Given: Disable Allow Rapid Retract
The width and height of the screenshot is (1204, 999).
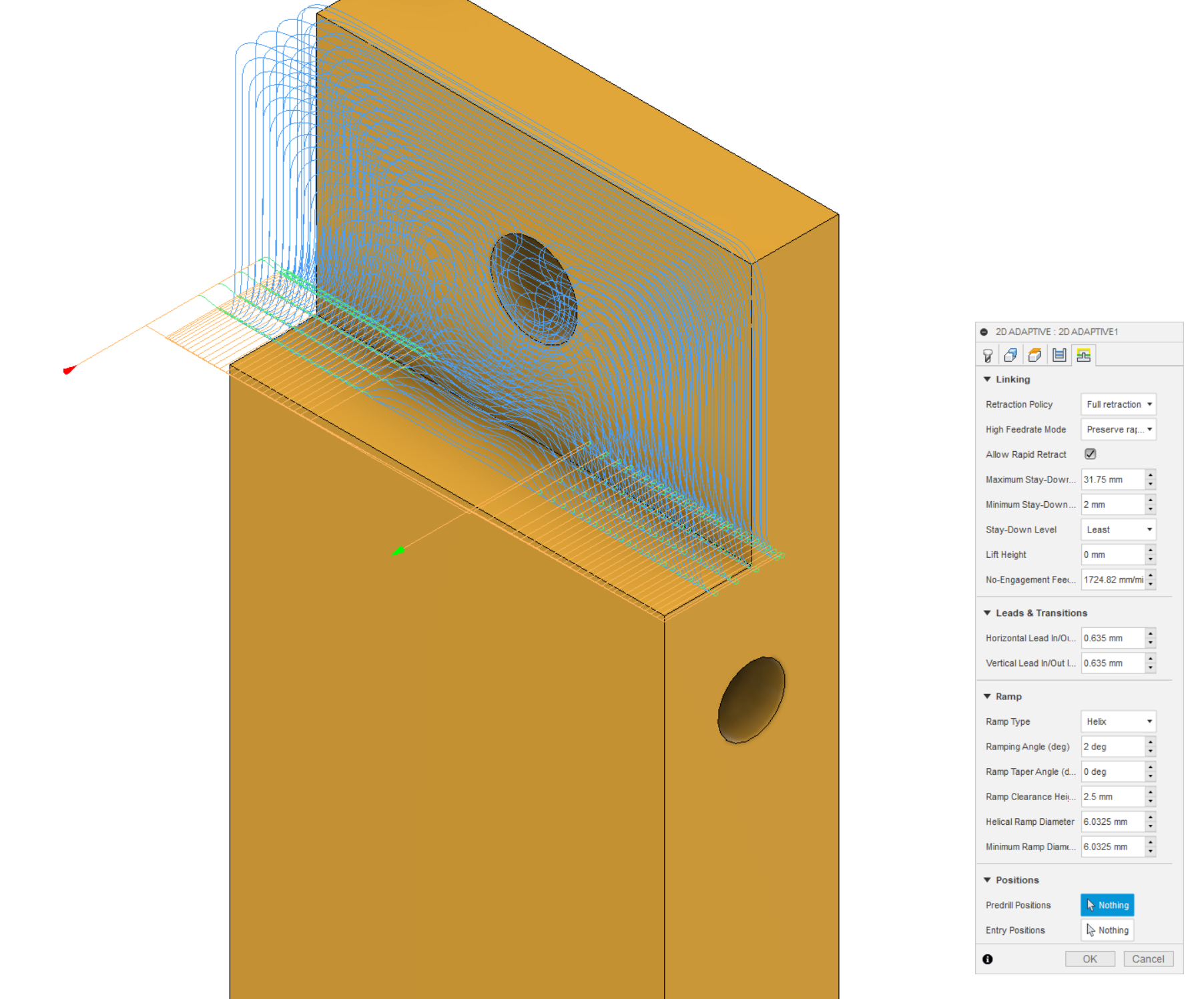Looking at the screenshot, I should [1090, 454].
